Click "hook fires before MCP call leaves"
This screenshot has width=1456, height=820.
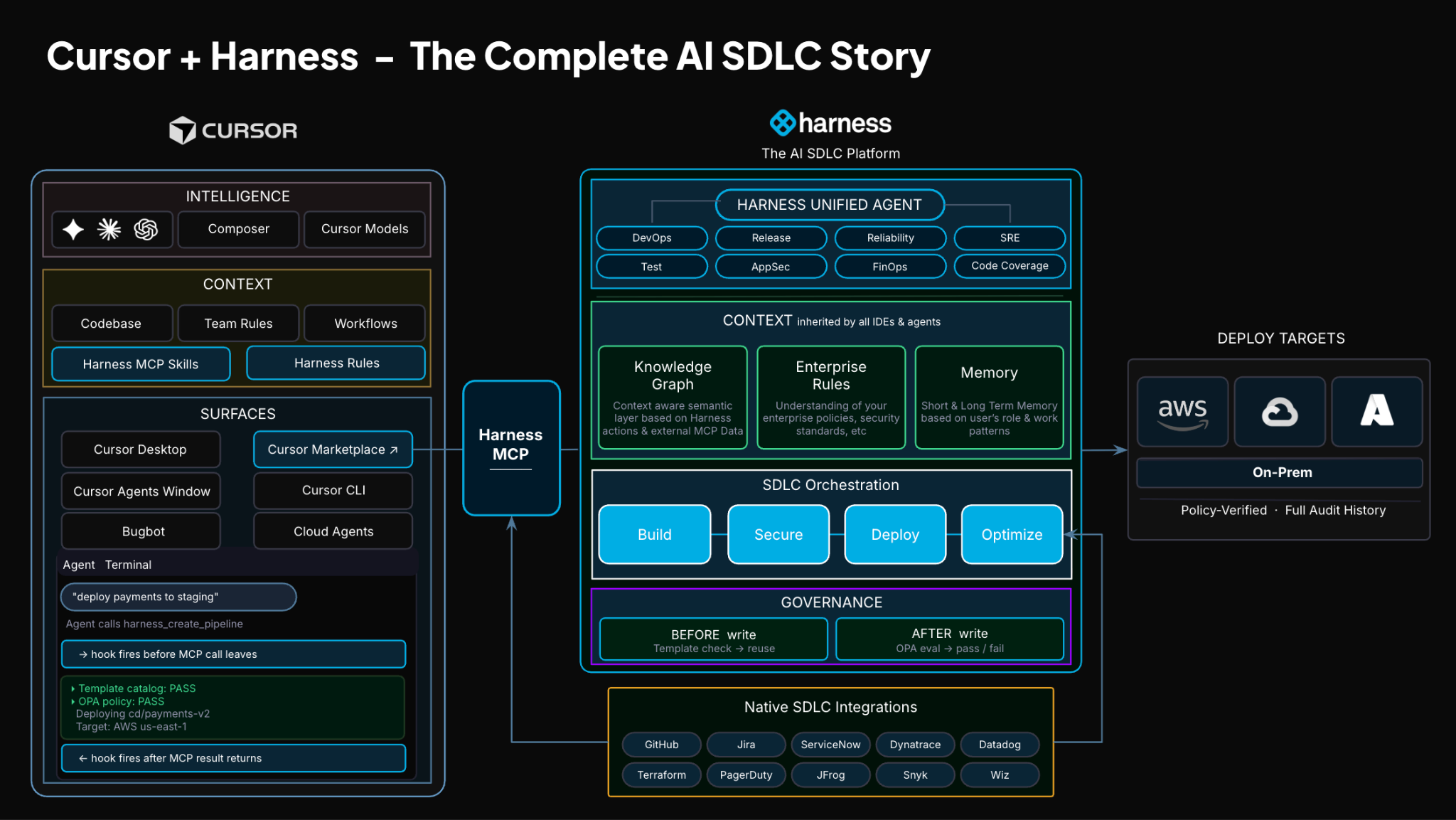pos(234,654)
